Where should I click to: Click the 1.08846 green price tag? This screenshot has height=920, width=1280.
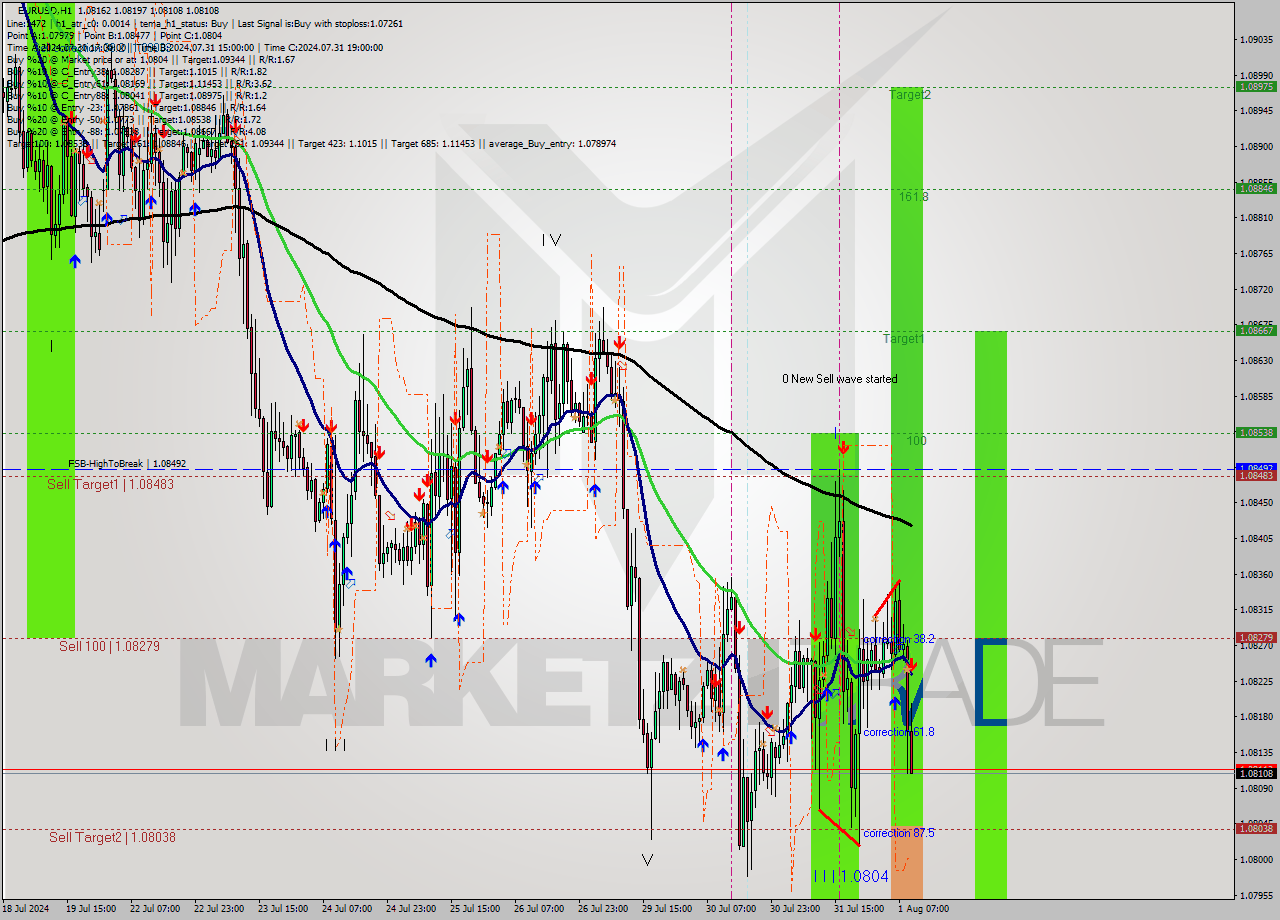[1256, 188]
